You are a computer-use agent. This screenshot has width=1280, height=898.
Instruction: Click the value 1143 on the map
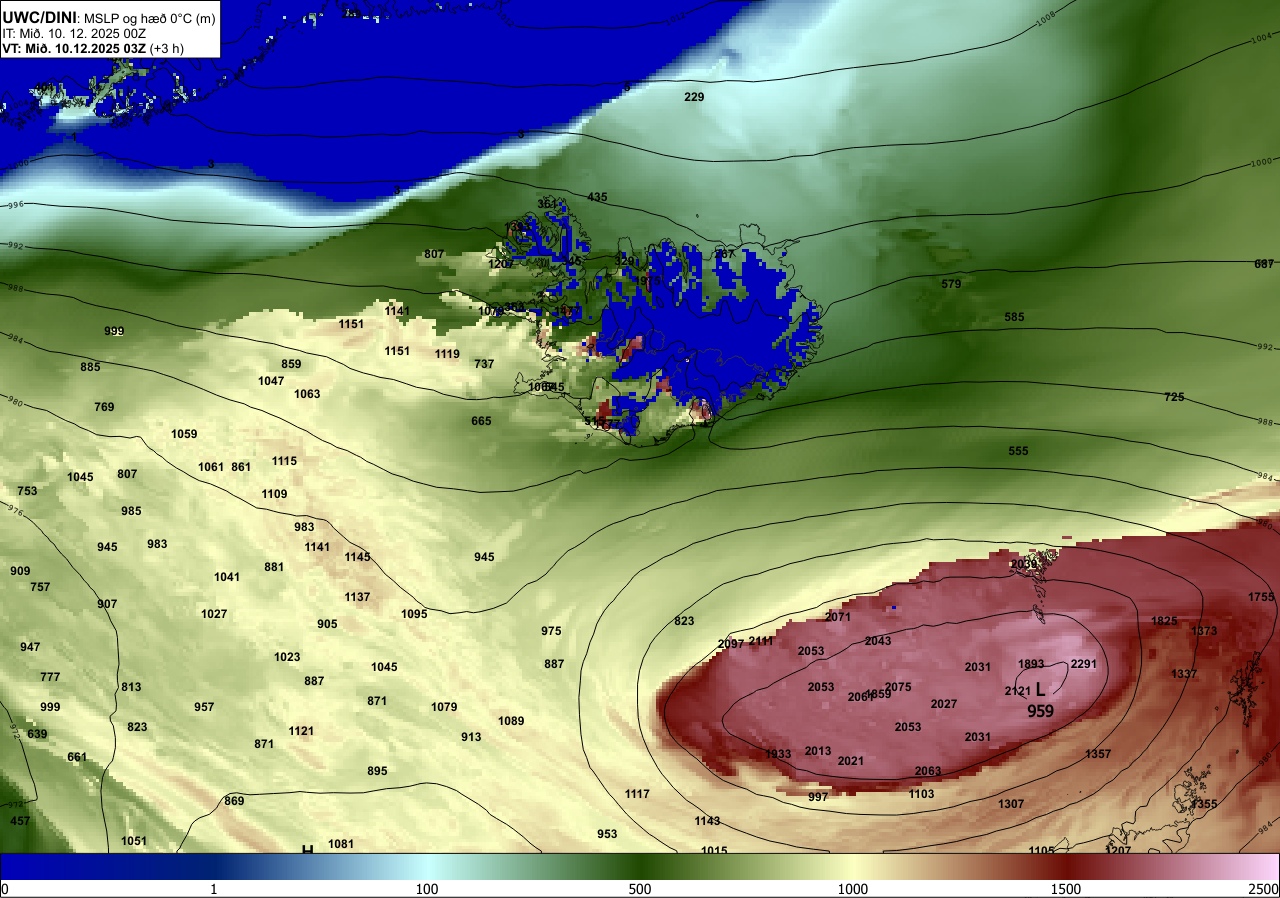(707, 821)
